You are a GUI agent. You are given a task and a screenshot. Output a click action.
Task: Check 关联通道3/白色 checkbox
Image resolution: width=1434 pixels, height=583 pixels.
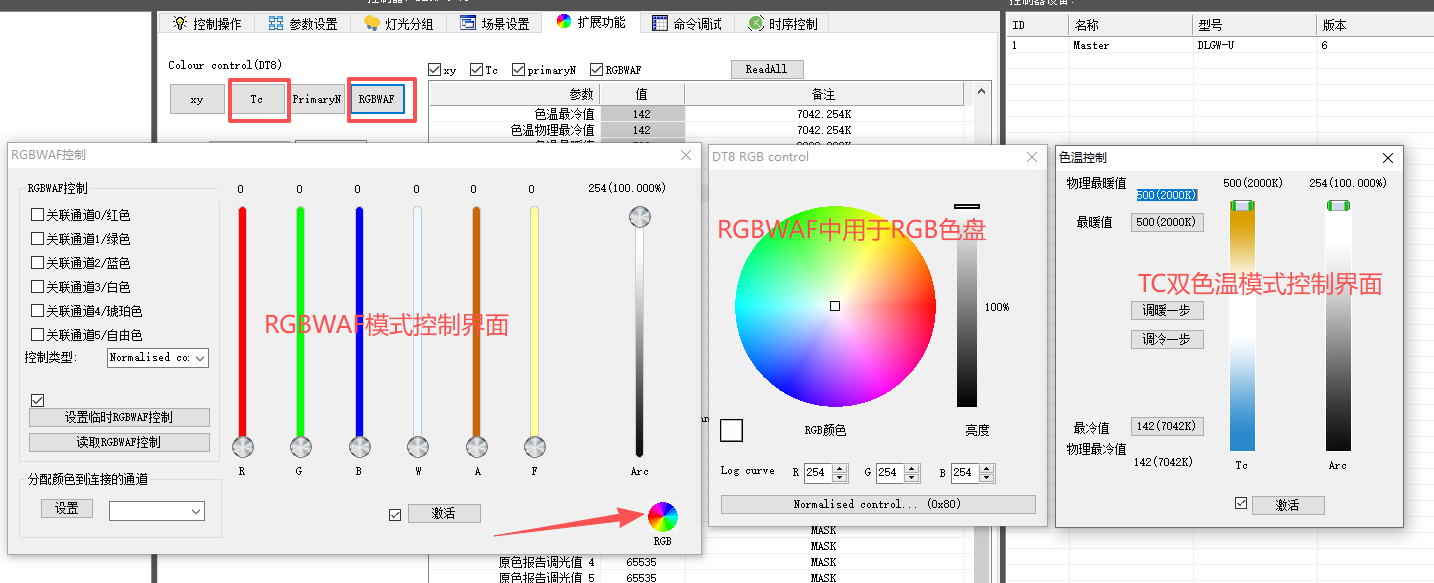[37, 286]
